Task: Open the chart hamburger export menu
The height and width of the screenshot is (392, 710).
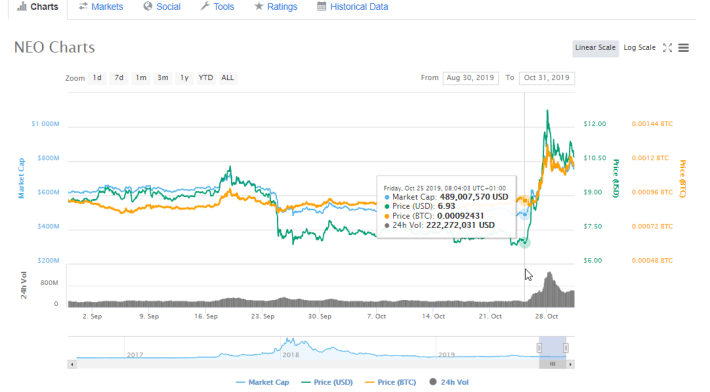Action: click(683, 48)
